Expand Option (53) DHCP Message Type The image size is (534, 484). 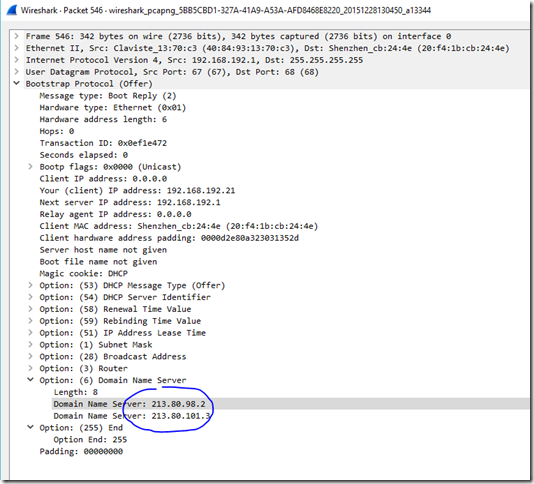(x=30, y=285)
